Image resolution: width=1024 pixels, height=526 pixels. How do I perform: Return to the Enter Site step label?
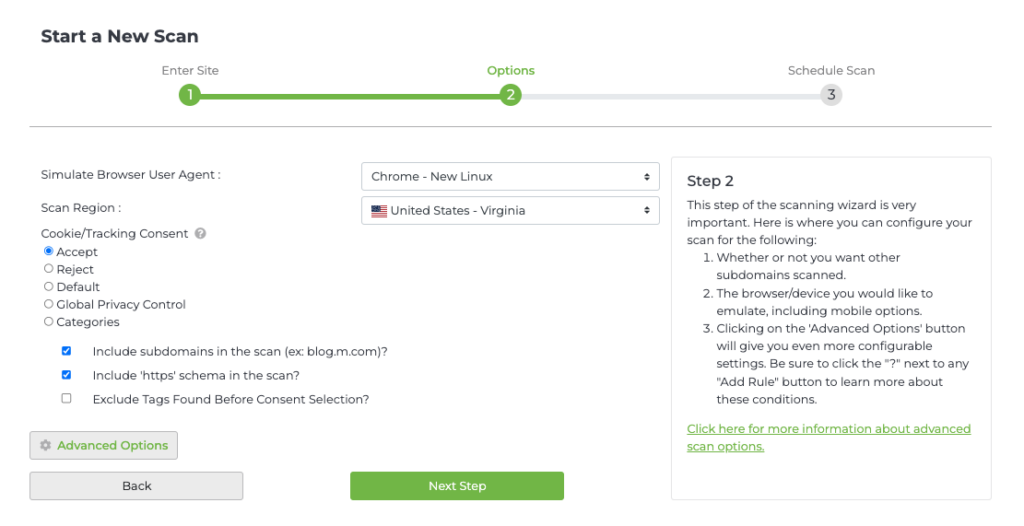[190, 71]
